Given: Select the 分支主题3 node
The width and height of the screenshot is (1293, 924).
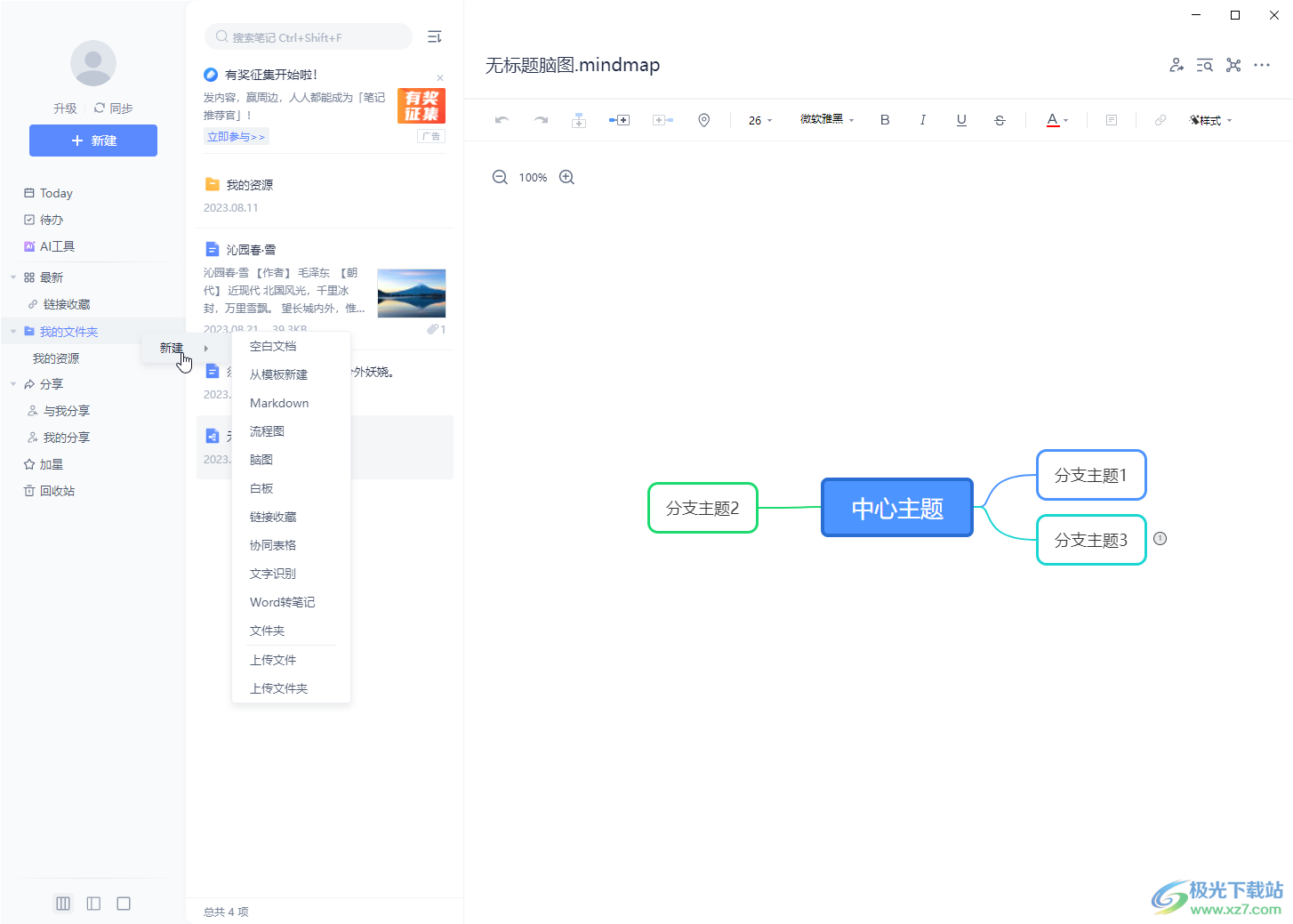Looking at the screenshot, I should 1091,540.
